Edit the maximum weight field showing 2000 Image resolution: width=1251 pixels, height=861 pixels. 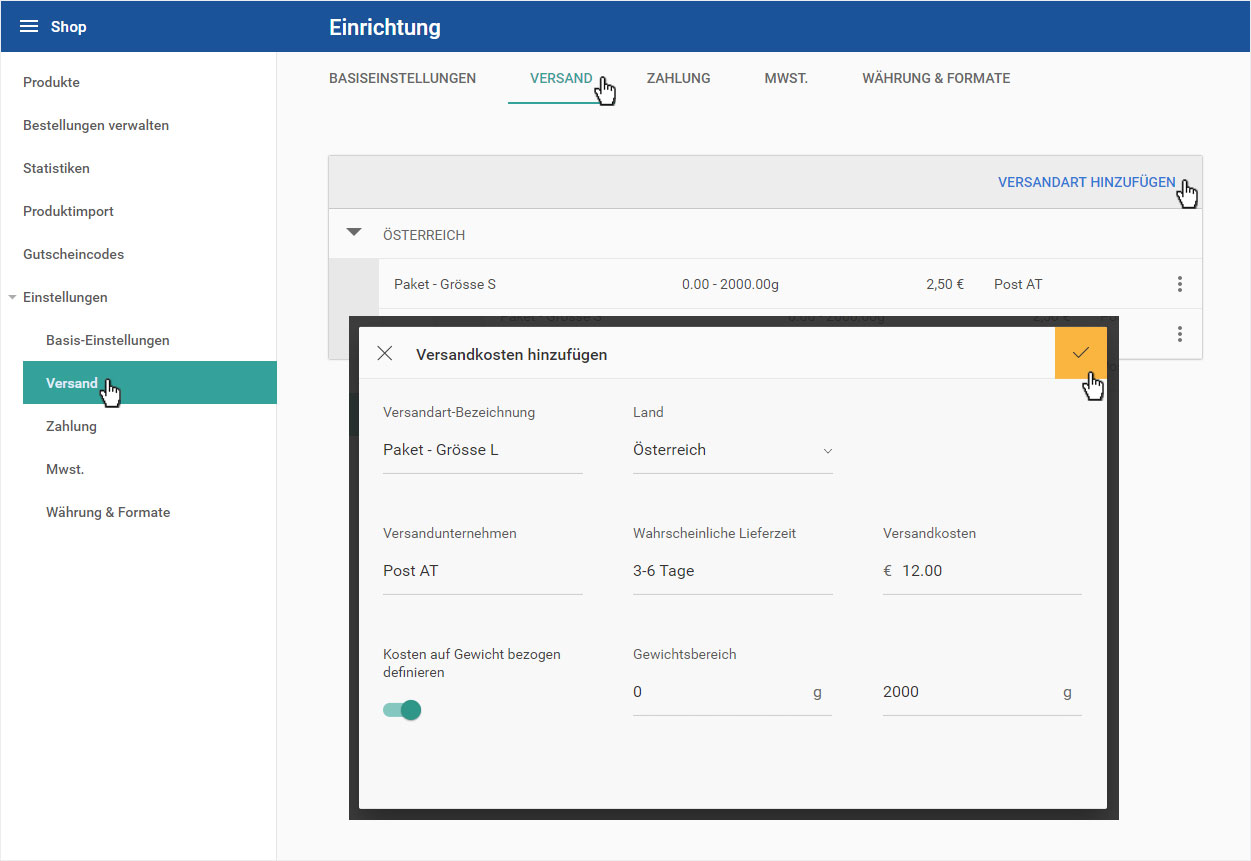coord(982,692)
